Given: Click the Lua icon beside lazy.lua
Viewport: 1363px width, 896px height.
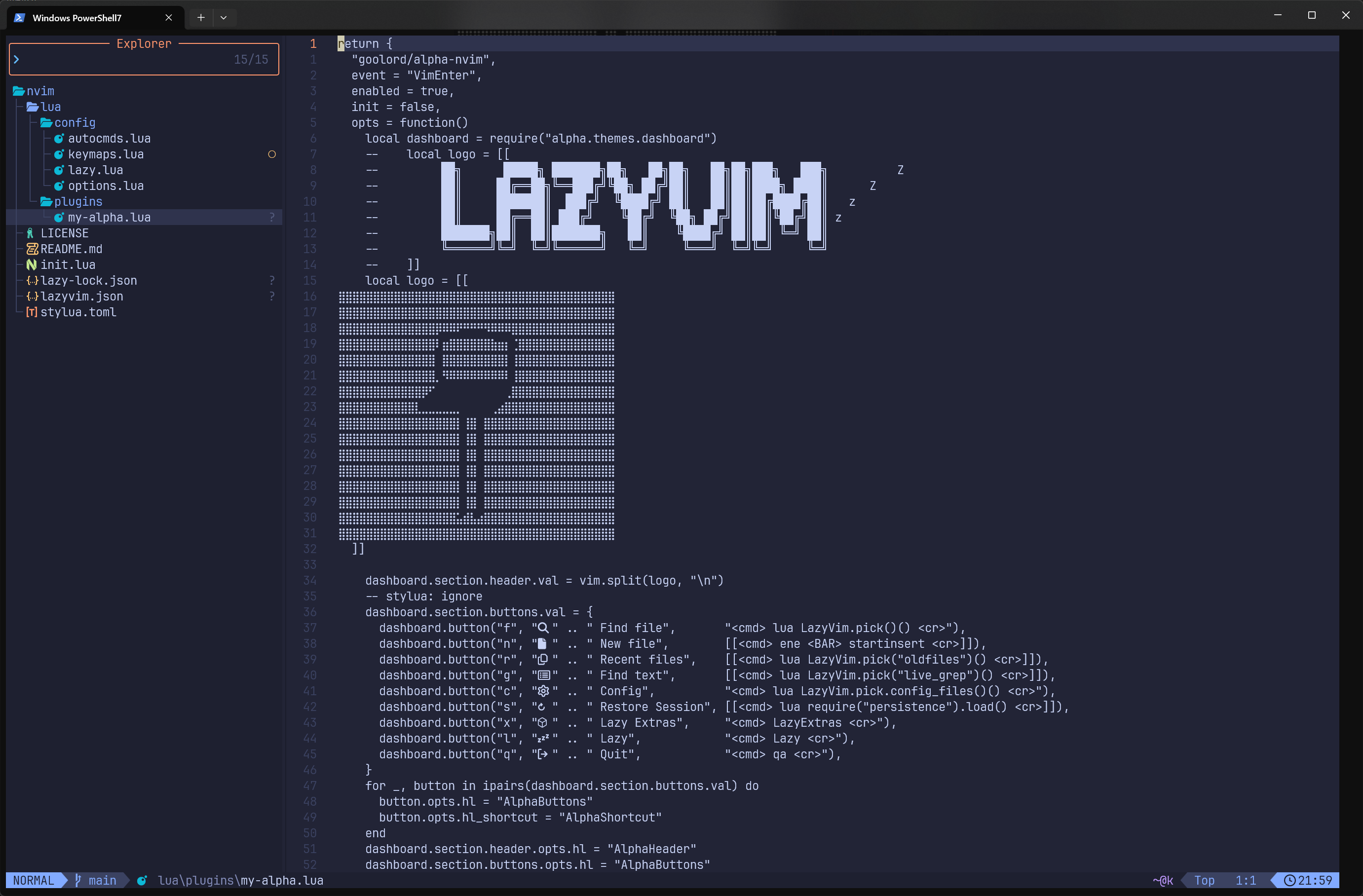Looking at the screenshot, I should (58, 170).
